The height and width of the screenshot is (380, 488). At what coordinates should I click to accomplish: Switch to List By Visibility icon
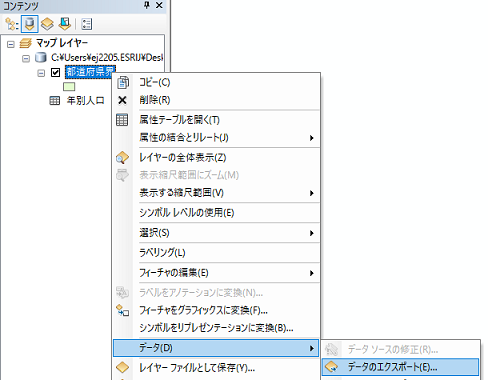pos(47,24)
